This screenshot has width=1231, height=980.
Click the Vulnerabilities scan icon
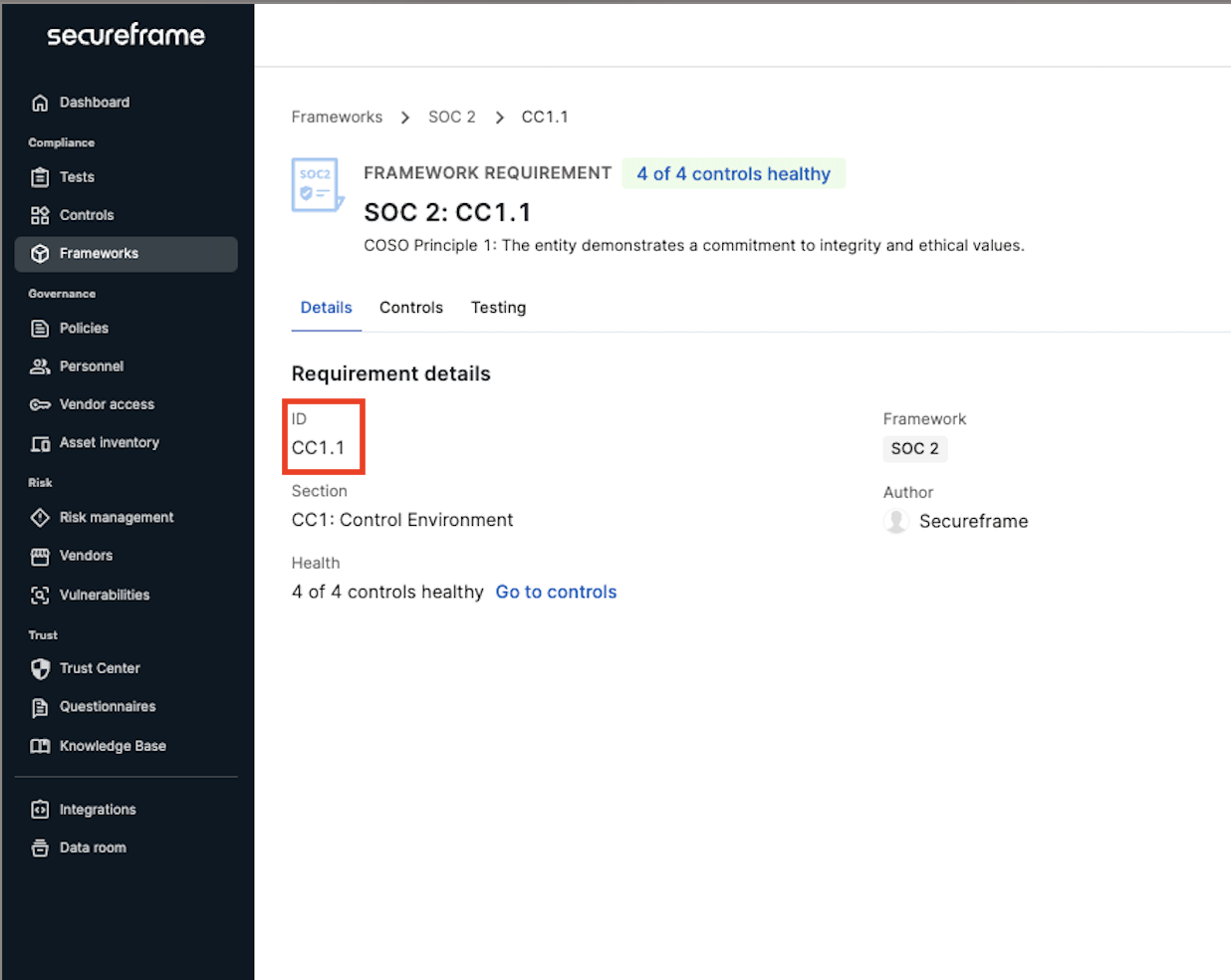tap(40, 596)
